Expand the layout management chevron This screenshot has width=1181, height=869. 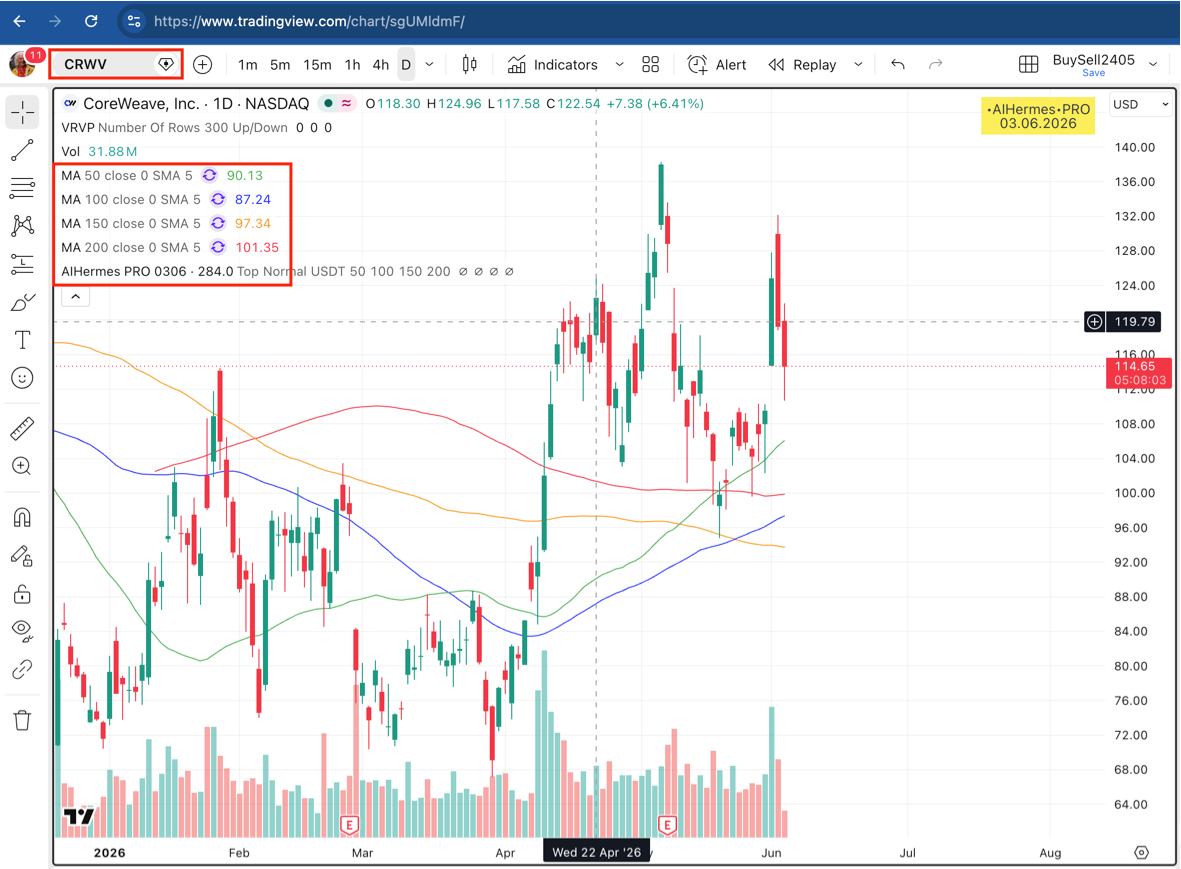point(1153,65)
